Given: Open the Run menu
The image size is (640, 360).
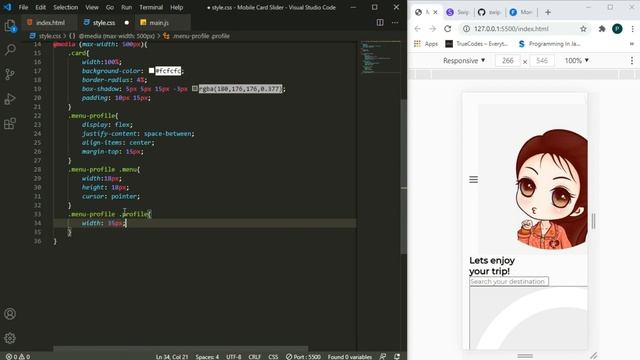Looking at the screenshot, I should [x=127, y=7].
